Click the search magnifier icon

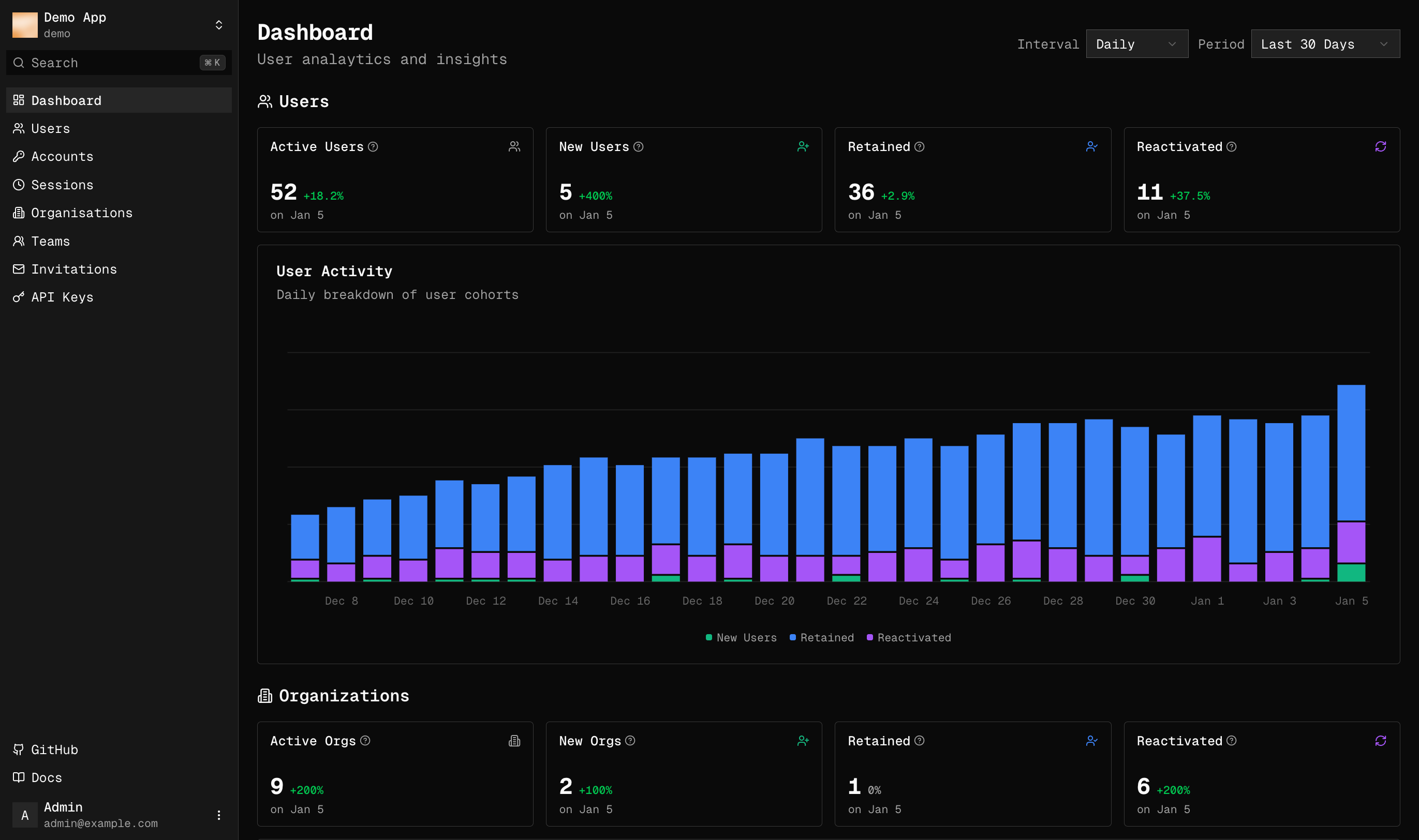pos(18,63)
